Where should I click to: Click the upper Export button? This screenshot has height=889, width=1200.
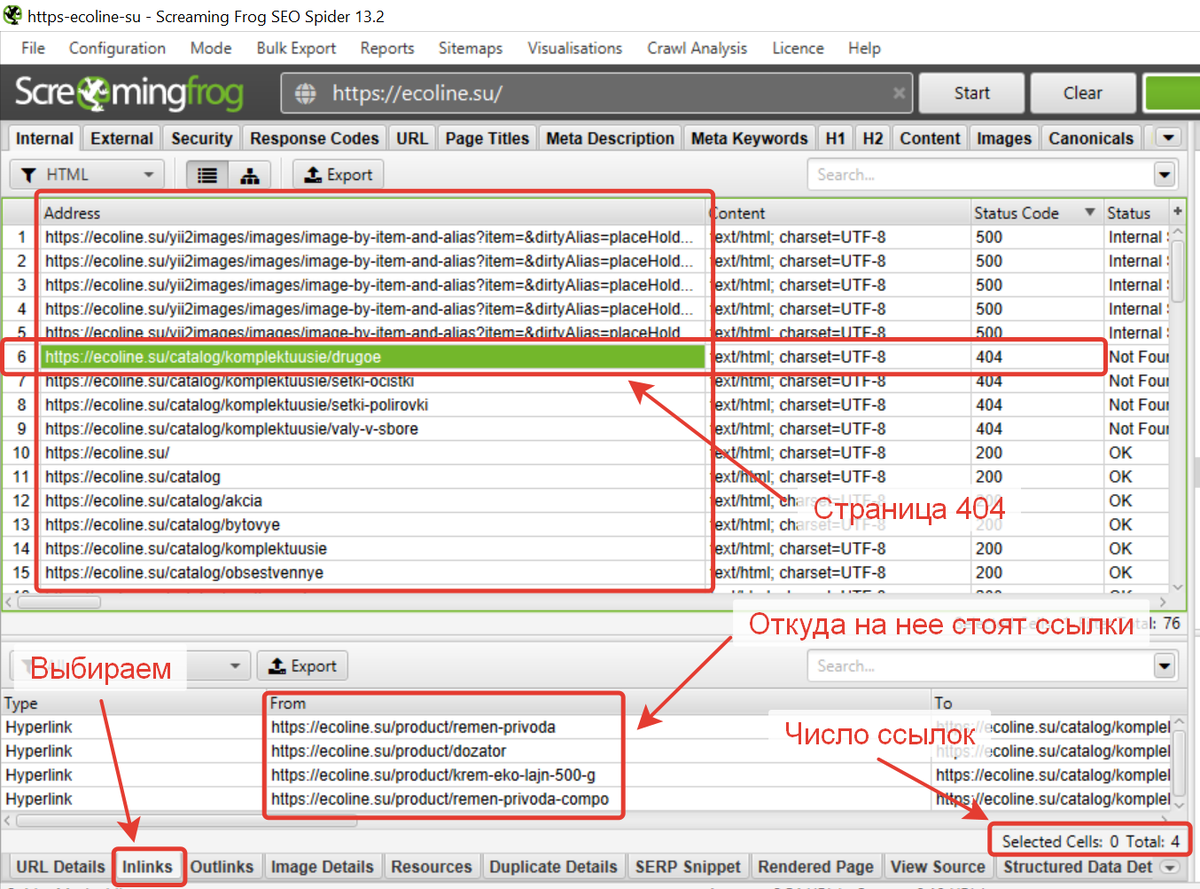click(x=338, y=175)
